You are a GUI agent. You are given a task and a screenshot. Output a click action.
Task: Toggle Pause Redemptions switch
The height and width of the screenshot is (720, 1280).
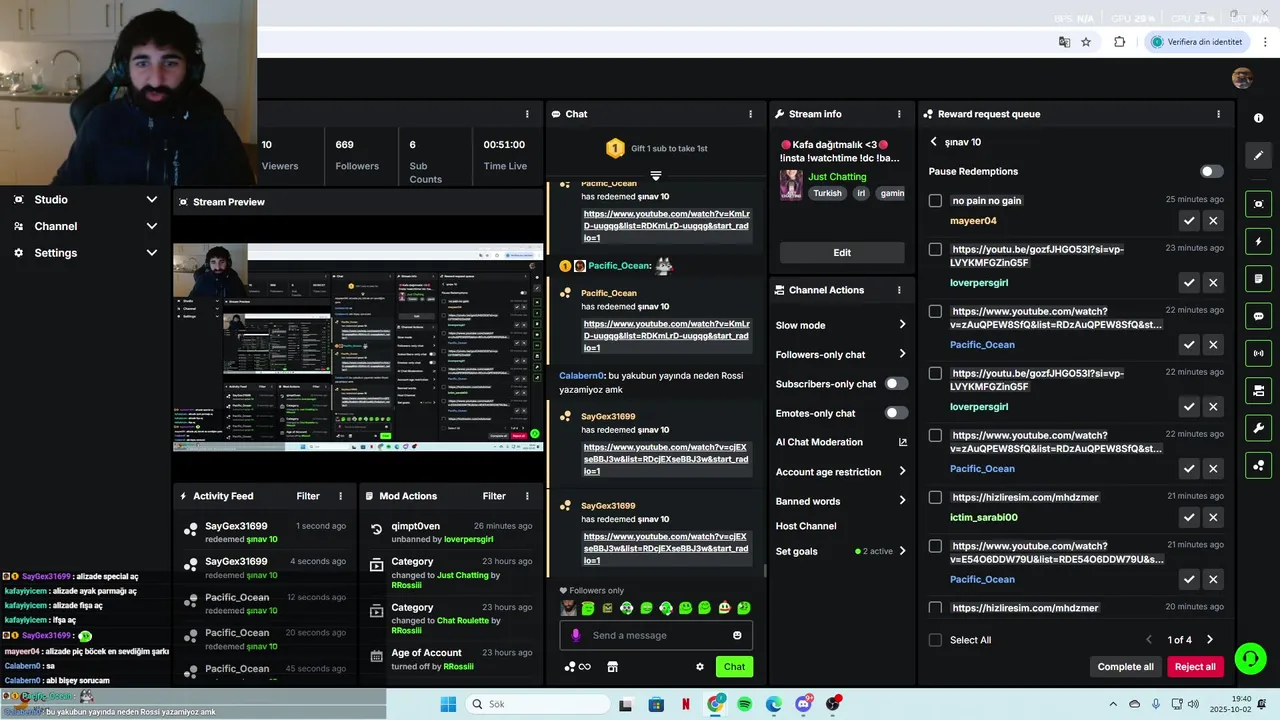point(1211,171)
